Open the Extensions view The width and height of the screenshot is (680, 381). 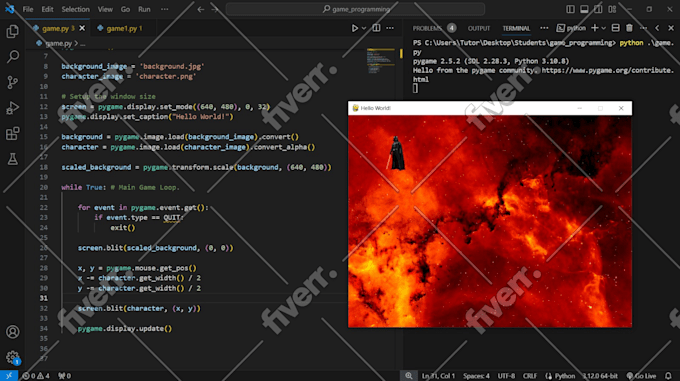pyautogui.click(x=13, y=133)
